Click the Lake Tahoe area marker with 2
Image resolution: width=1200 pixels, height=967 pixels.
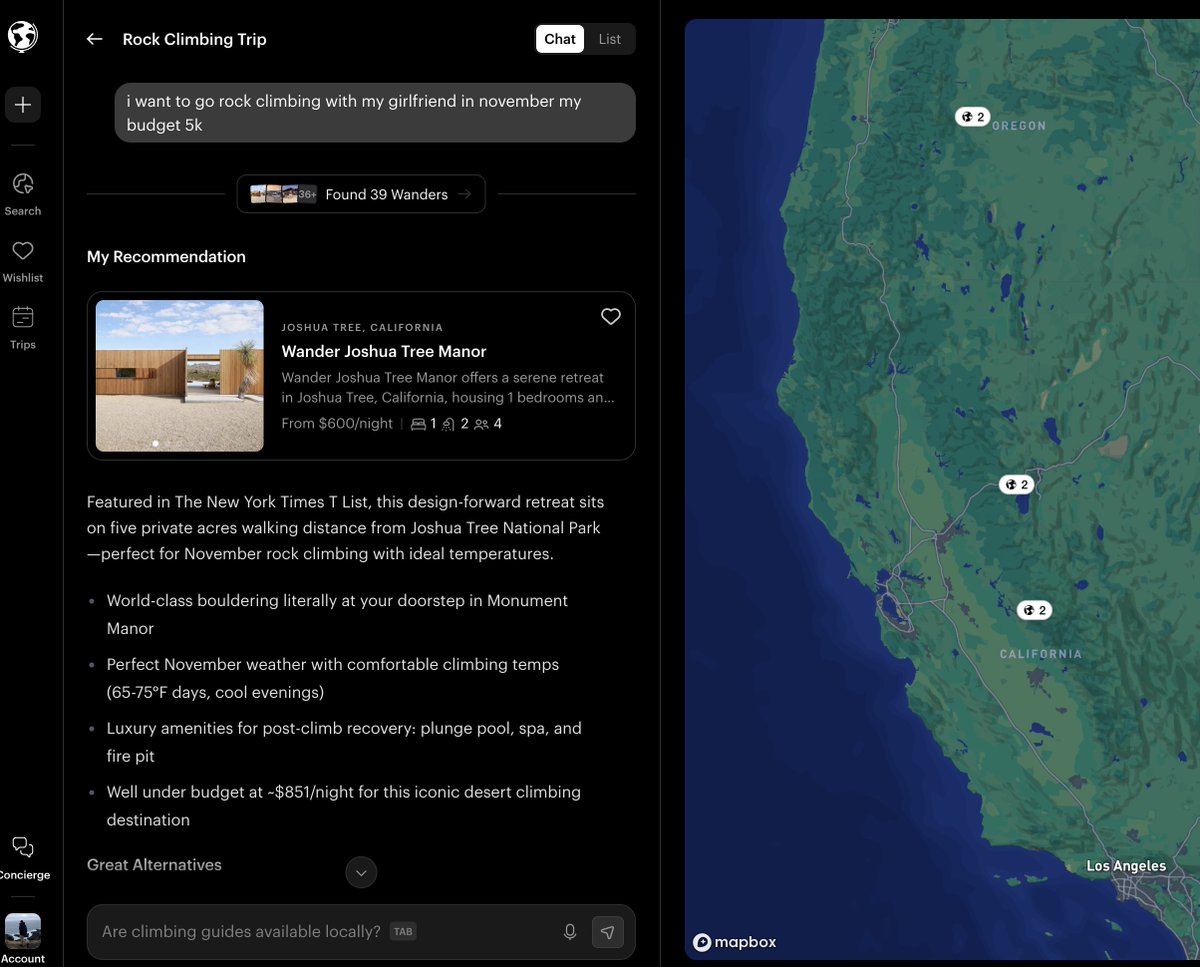(x=1015, y=485)
